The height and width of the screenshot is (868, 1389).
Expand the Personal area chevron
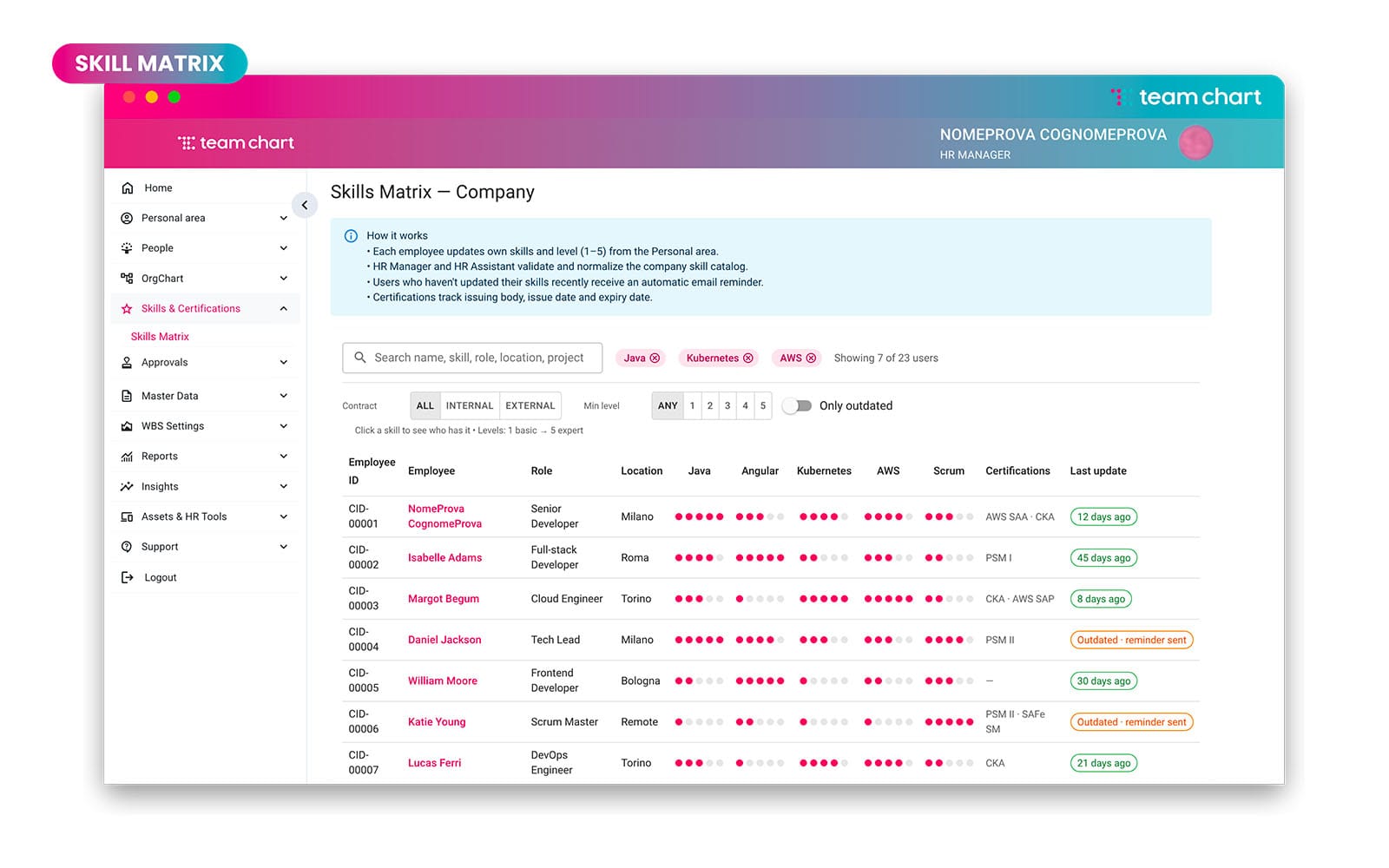coord(283,218)
